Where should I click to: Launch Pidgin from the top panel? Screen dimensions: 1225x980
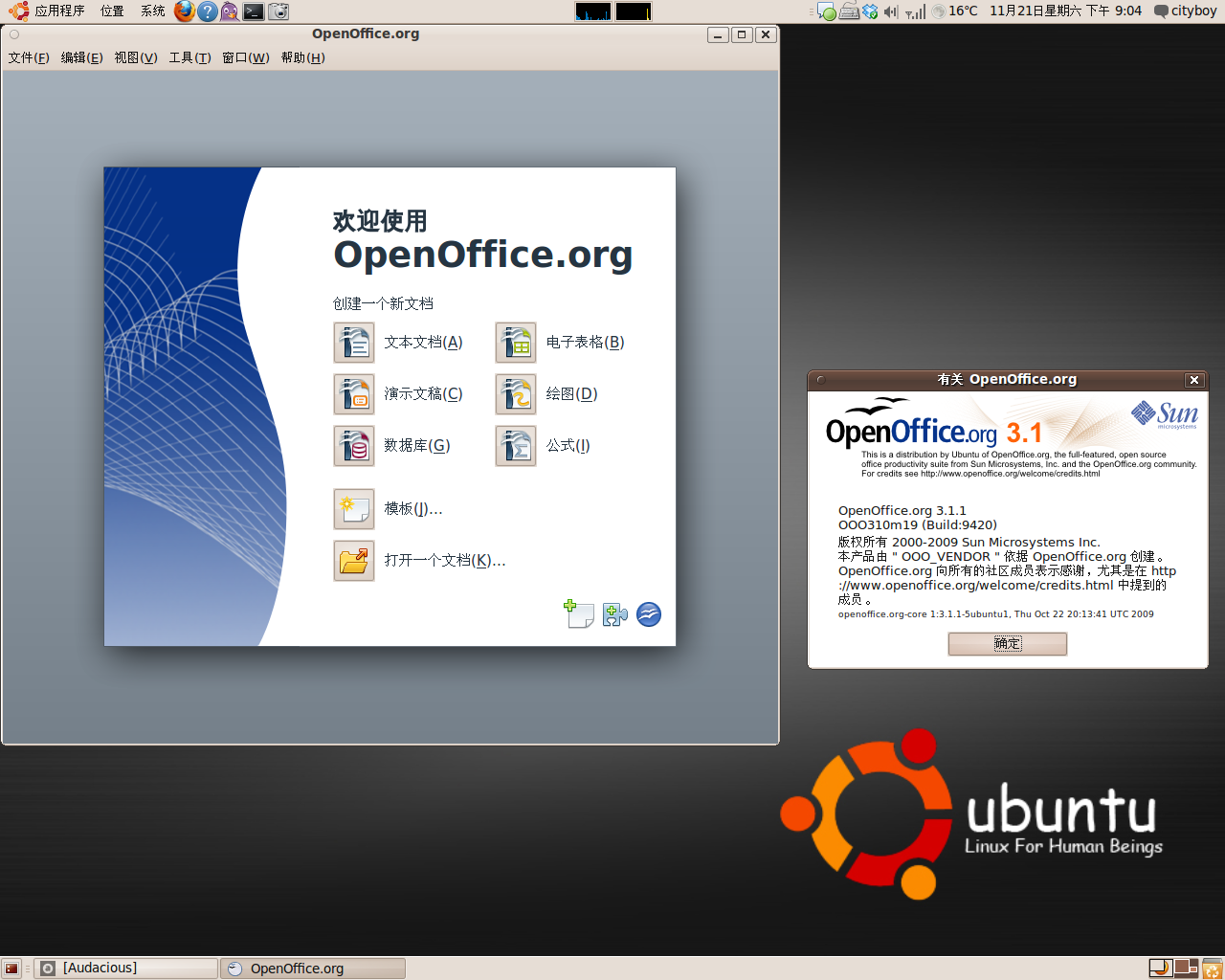click(x=230, y=11)
